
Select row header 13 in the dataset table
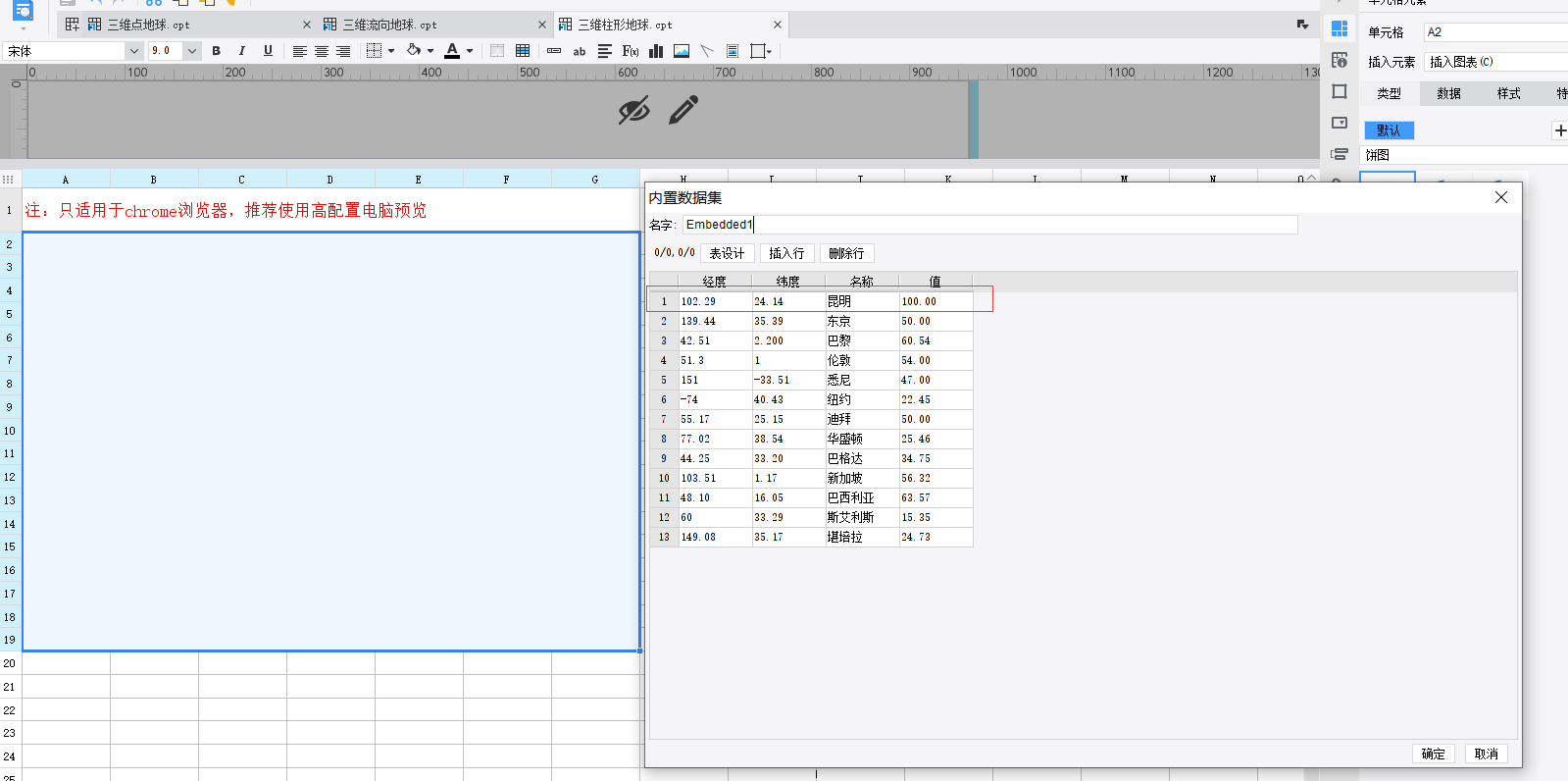pos(664,537)
